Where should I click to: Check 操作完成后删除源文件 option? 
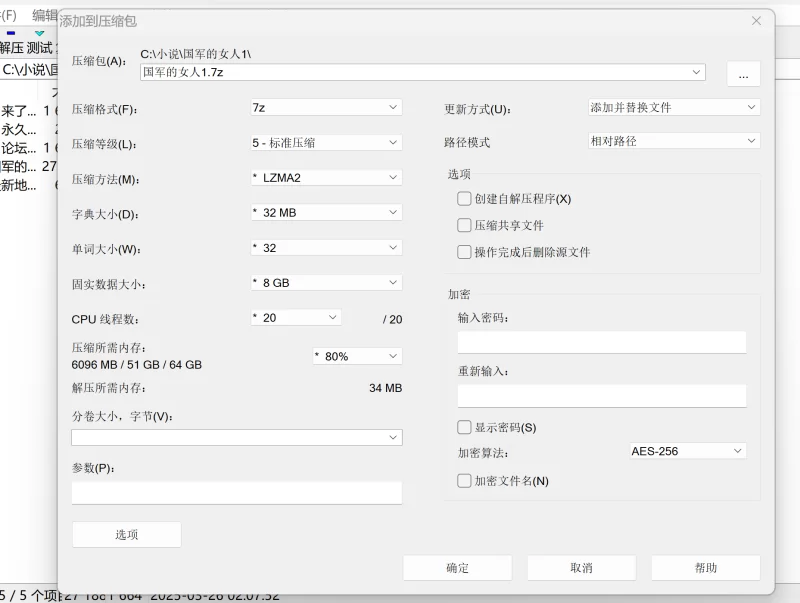point(464,252)
